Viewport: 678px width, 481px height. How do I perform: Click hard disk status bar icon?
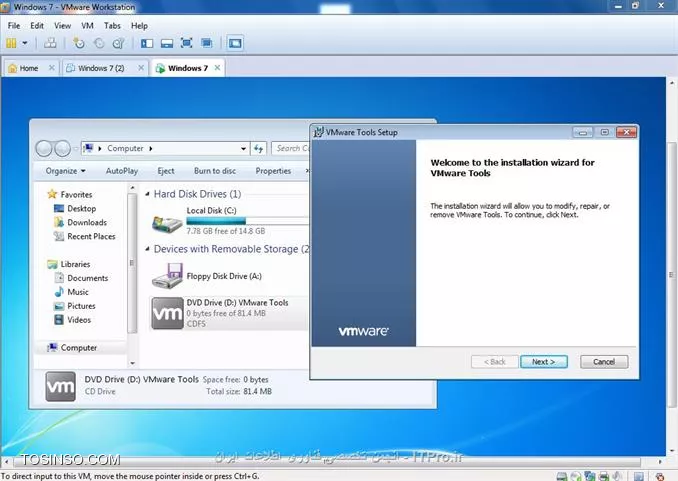click(x=562, y=476)
